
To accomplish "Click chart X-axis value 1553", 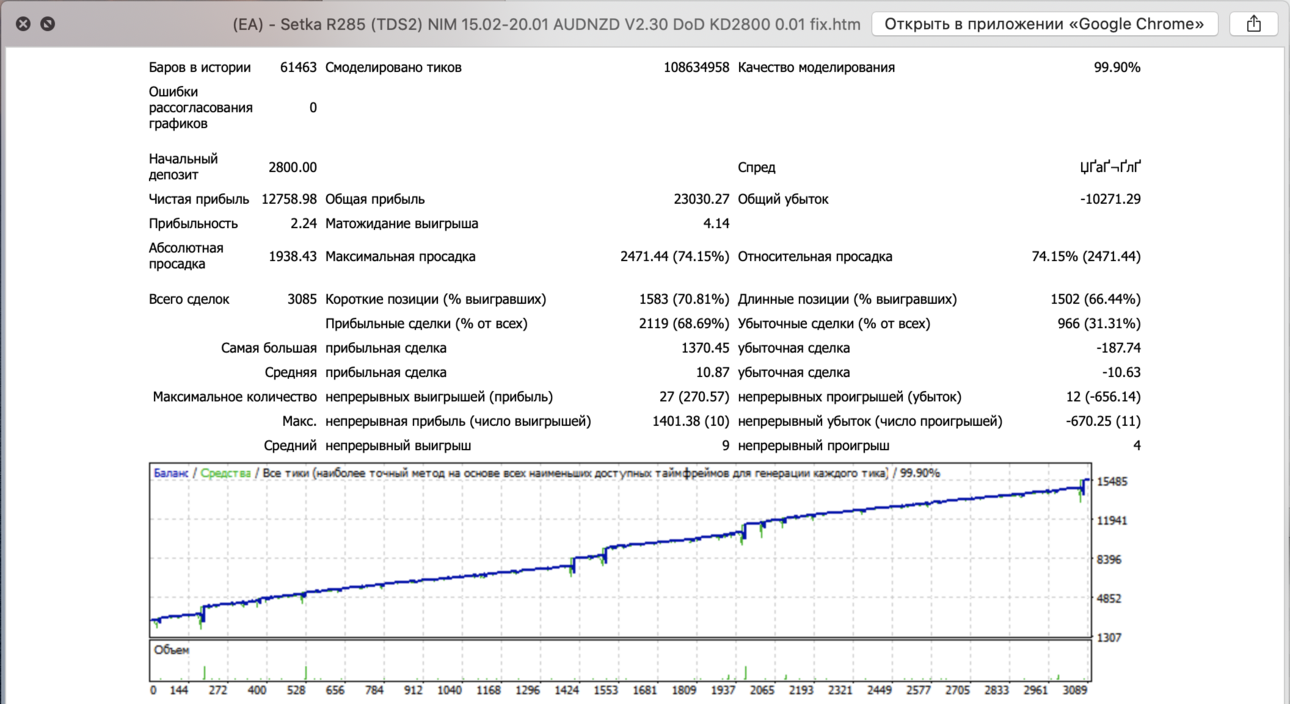I will coord(606,690).
